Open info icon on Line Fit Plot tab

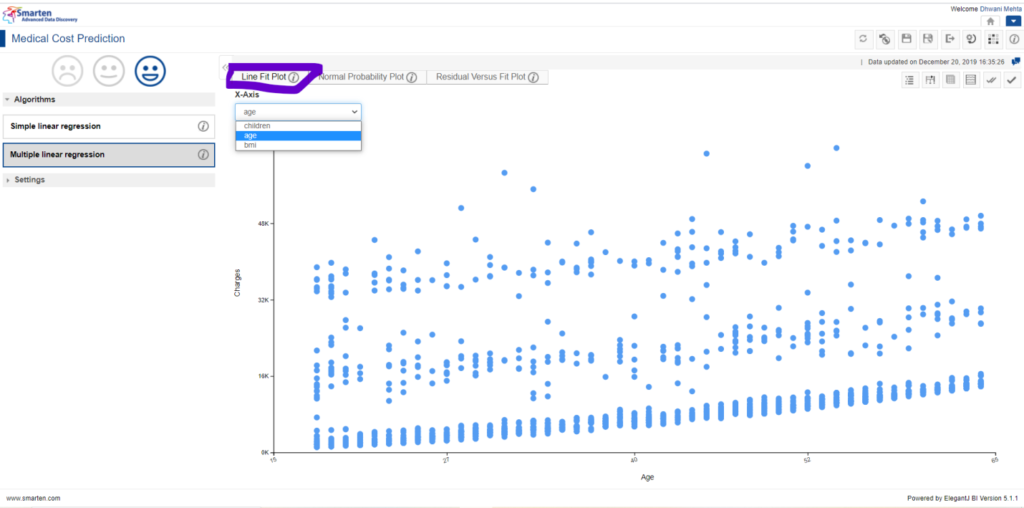click(294, 77)
